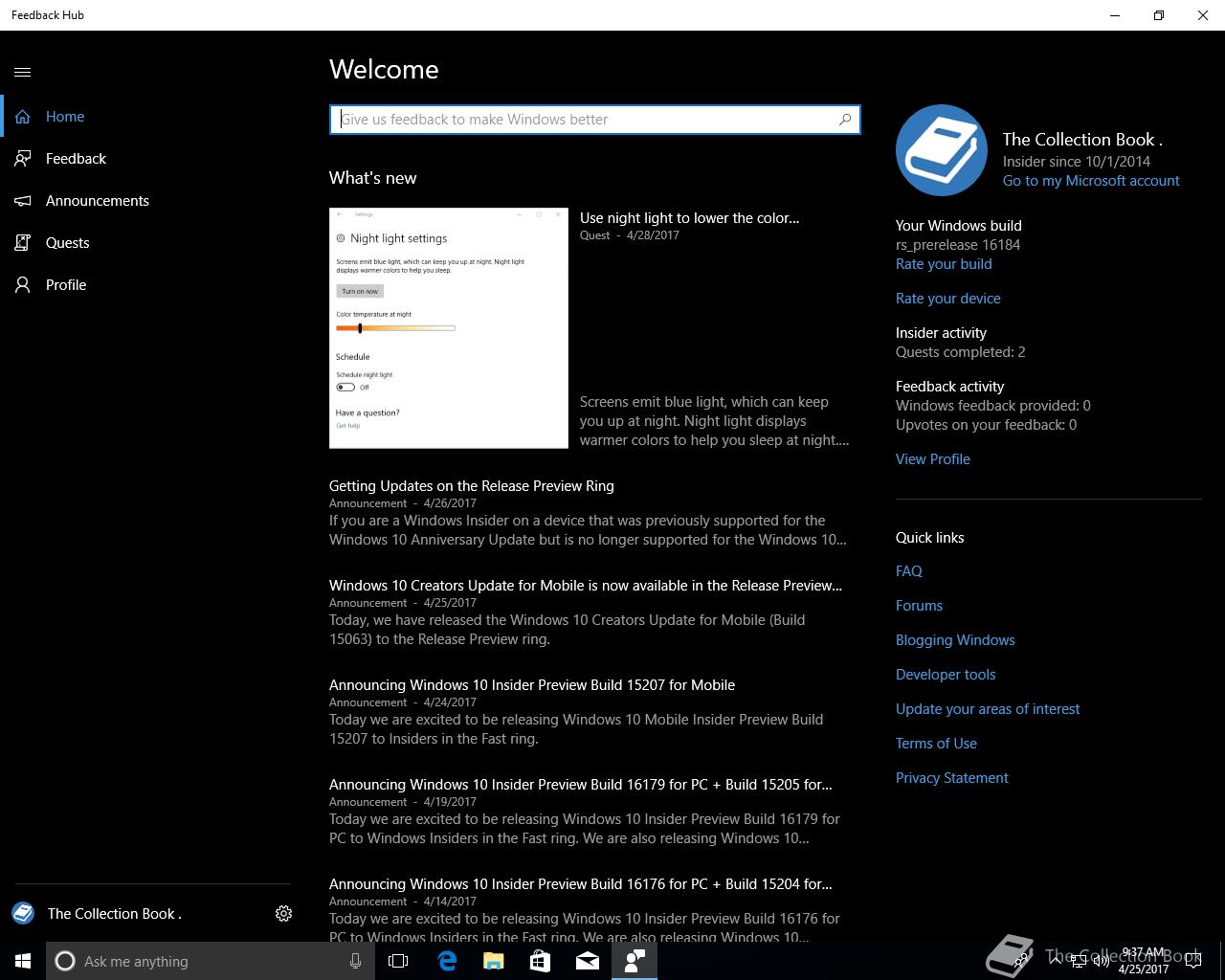This screenshot has height=980, width=1225.
Task: Open Mail app from taskbar
Action: coord(588,961)
